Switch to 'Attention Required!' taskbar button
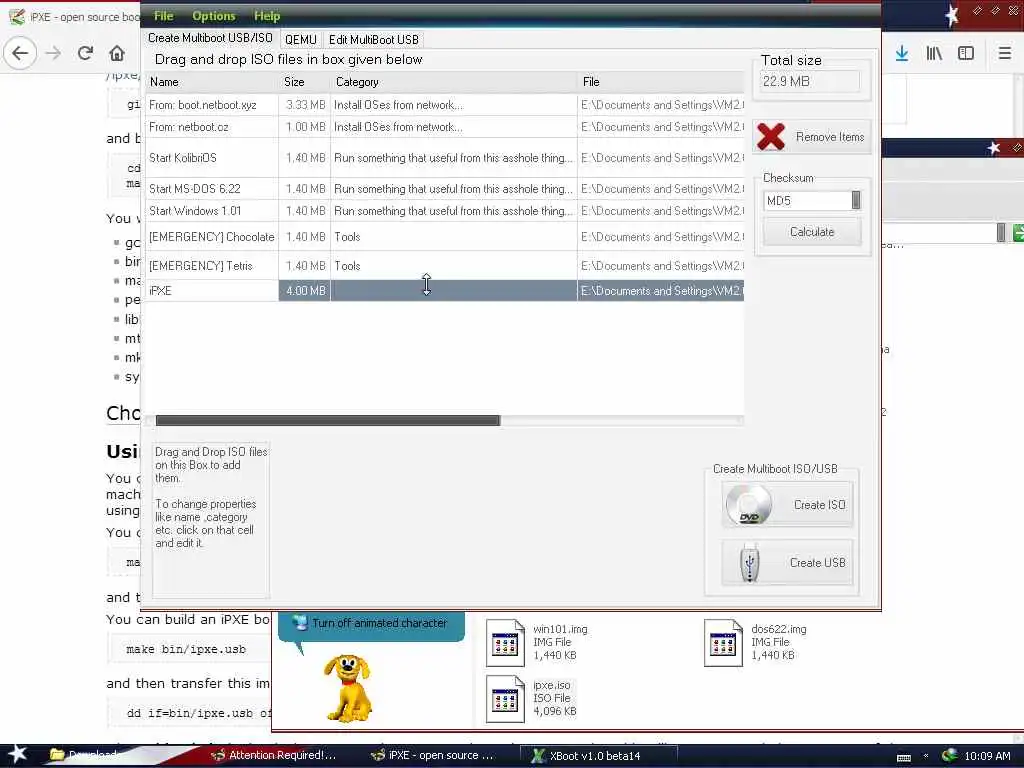1024x768 pixels. (274, 755)
